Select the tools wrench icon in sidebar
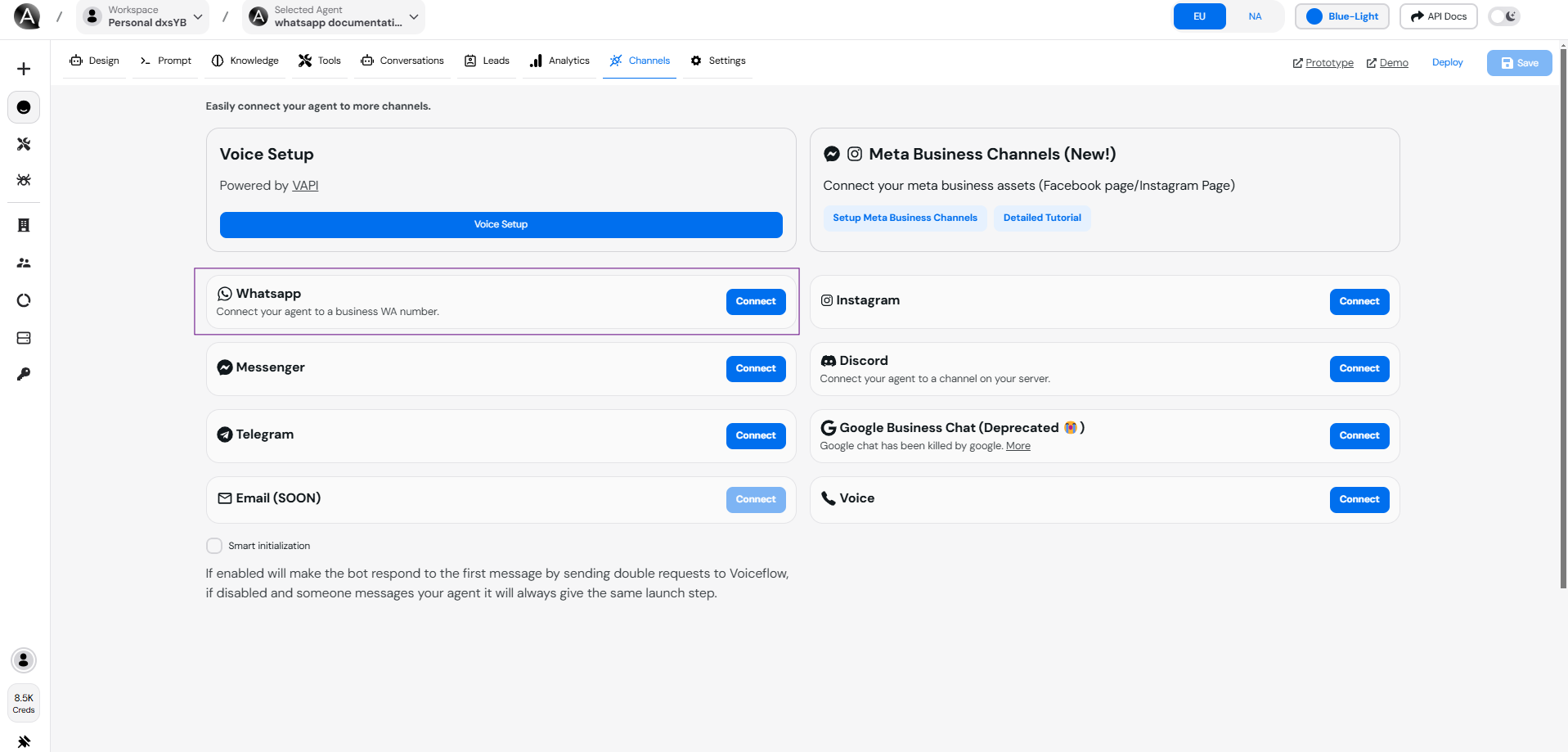This screenshot has width=1568, height=752. pyautogui.click(x=23, y=144)
